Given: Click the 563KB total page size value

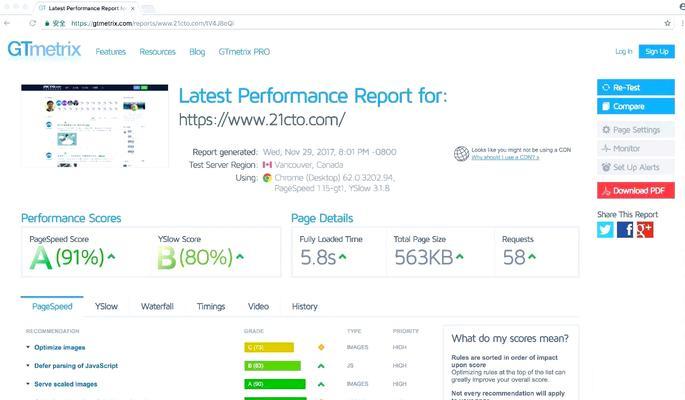Looking at the screenshot, I should (423, 257).
